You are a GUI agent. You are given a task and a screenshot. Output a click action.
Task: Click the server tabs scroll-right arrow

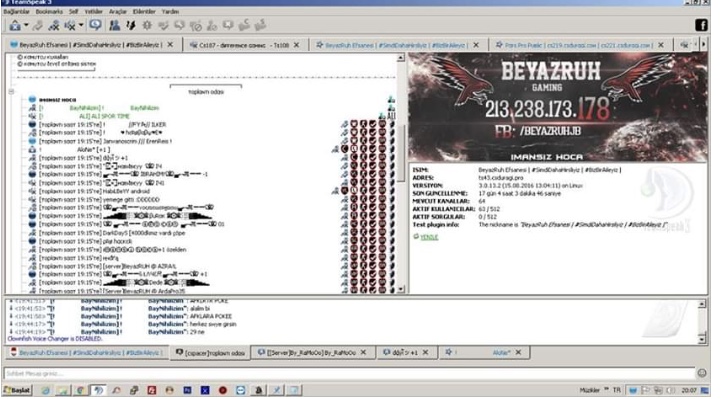tap(704, 45)
